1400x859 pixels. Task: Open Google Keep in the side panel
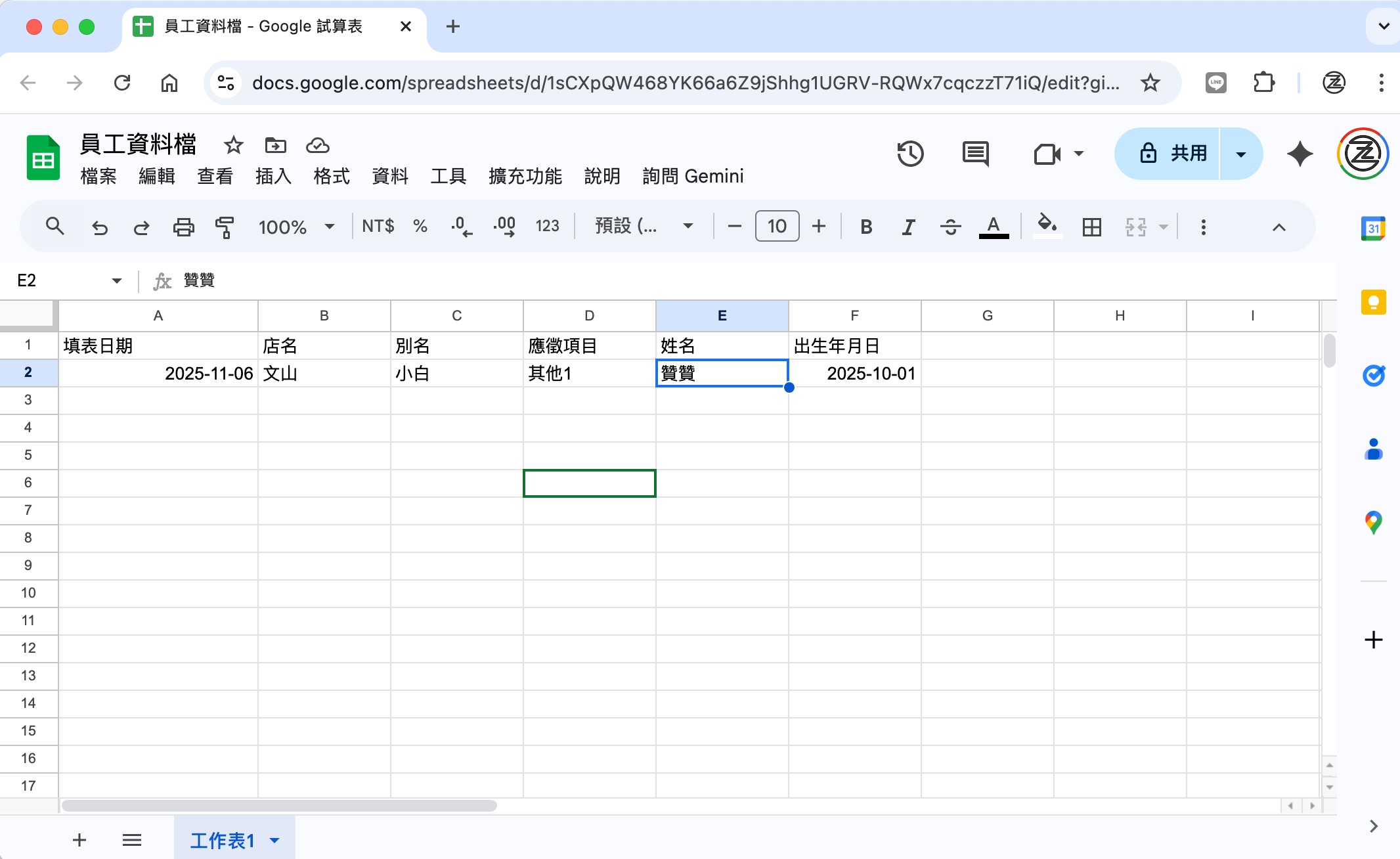point(1374,302)
